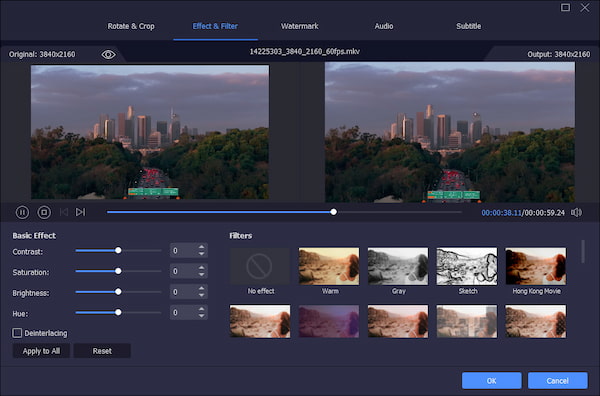Screen dimensions: 600x396
Task: Decrease the Contrast value with down arrow
Action: tap(201, 254)
